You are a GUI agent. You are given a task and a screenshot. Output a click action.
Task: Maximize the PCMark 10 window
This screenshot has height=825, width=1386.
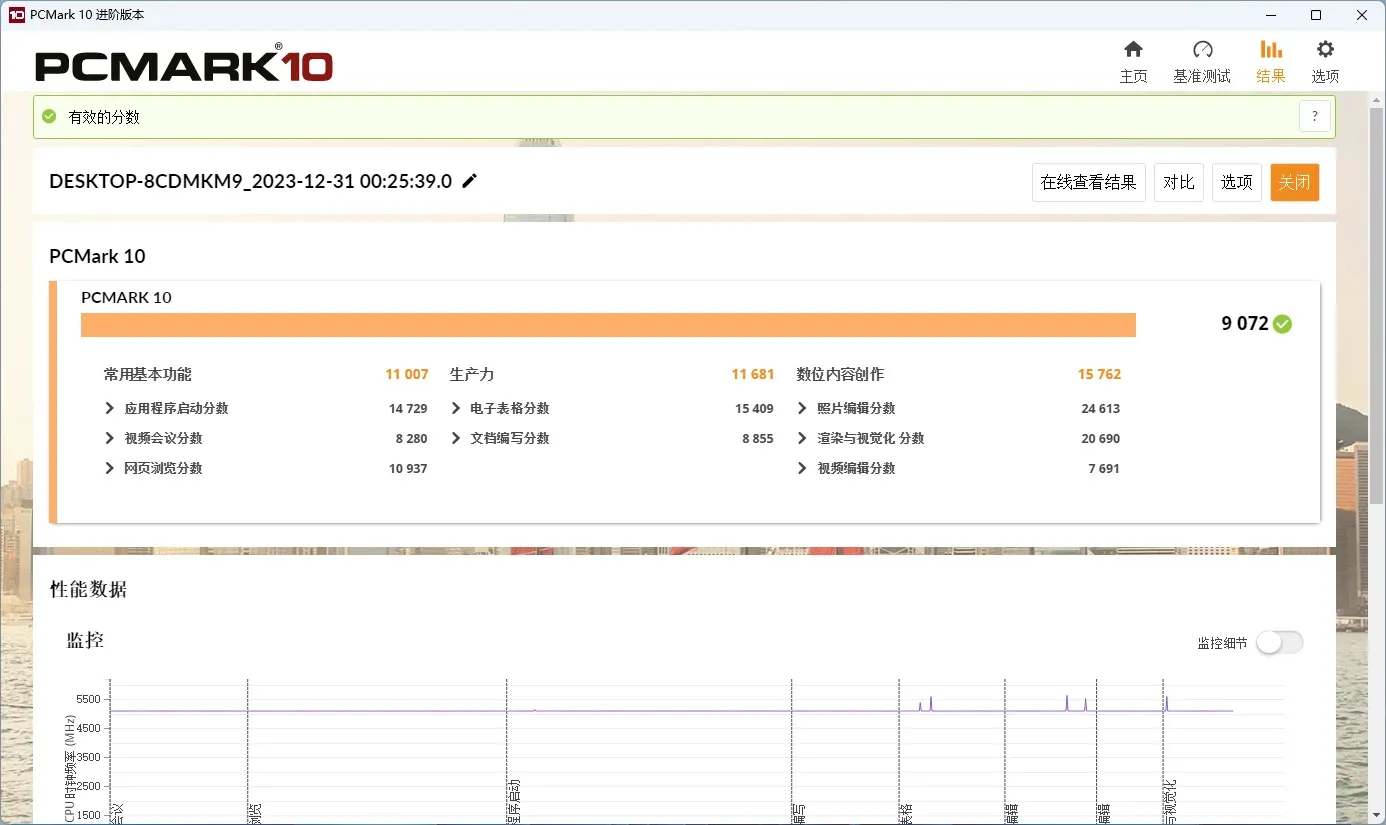[1316, 15]
